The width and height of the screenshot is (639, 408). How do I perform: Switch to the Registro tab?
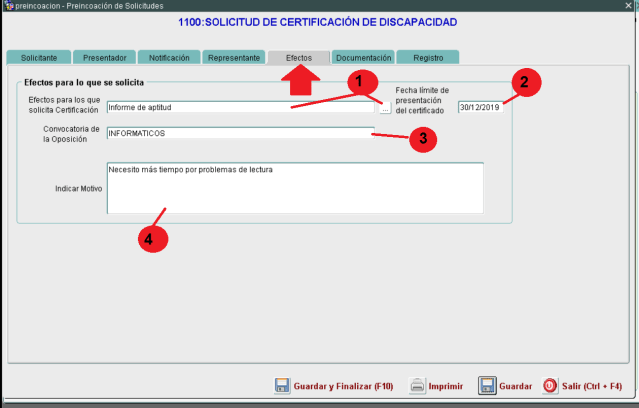pyautogui.click(x=428, y=58)
